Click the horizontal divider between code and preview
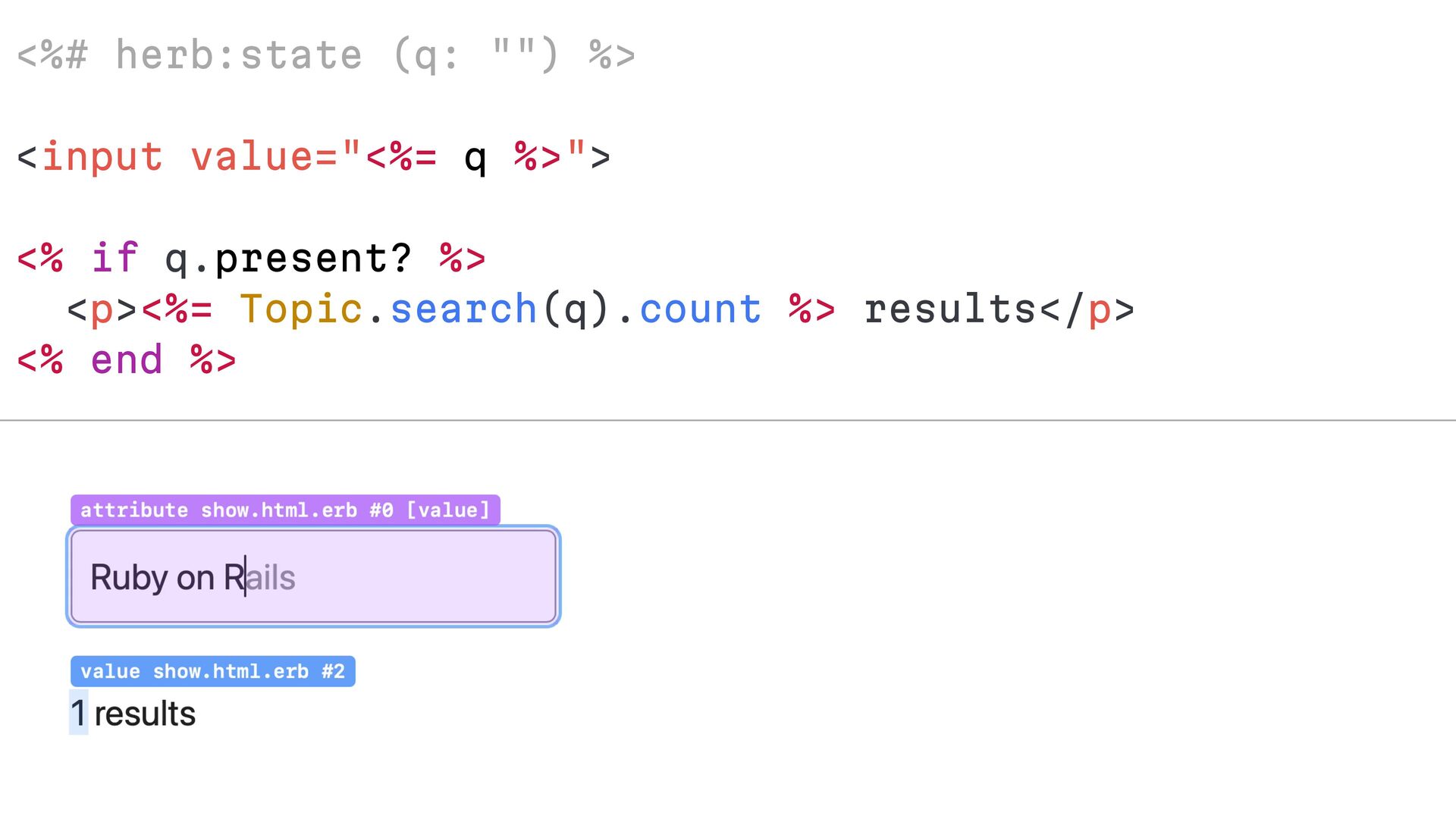 [x=728, y=420]
